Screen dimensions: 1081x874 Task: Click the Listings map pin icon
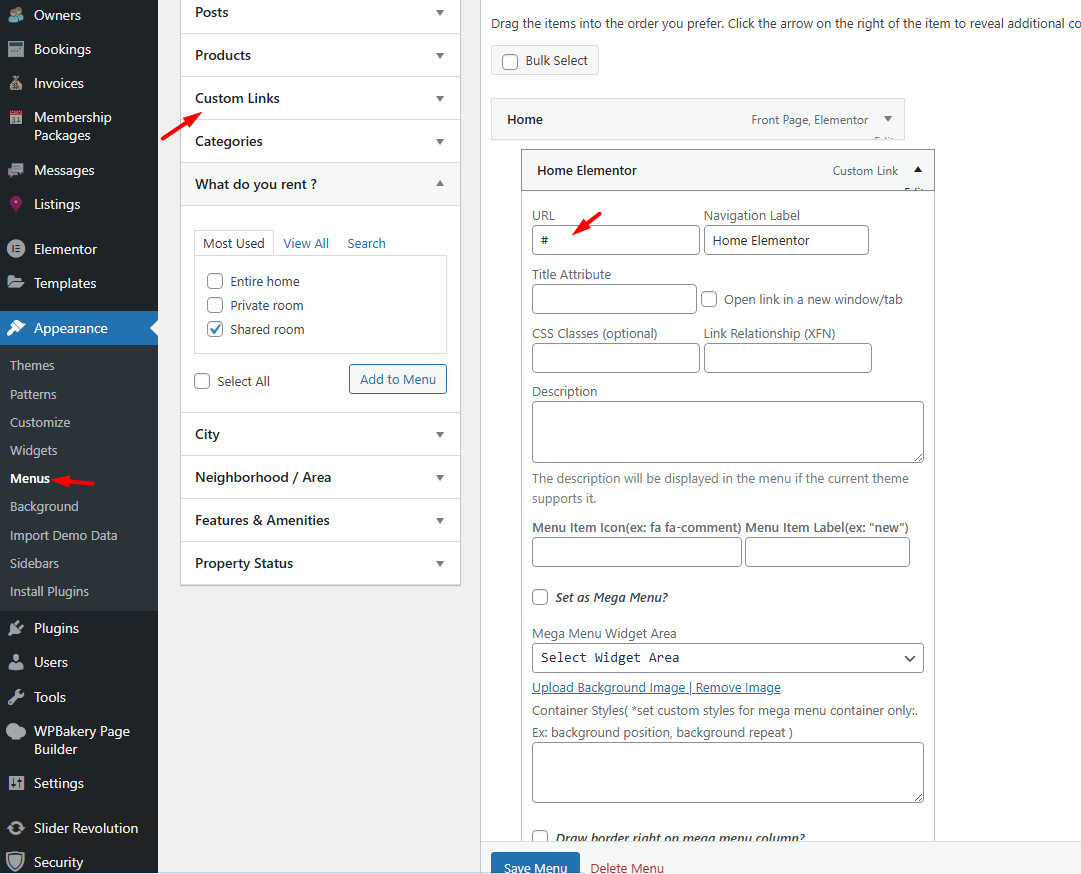16,204
